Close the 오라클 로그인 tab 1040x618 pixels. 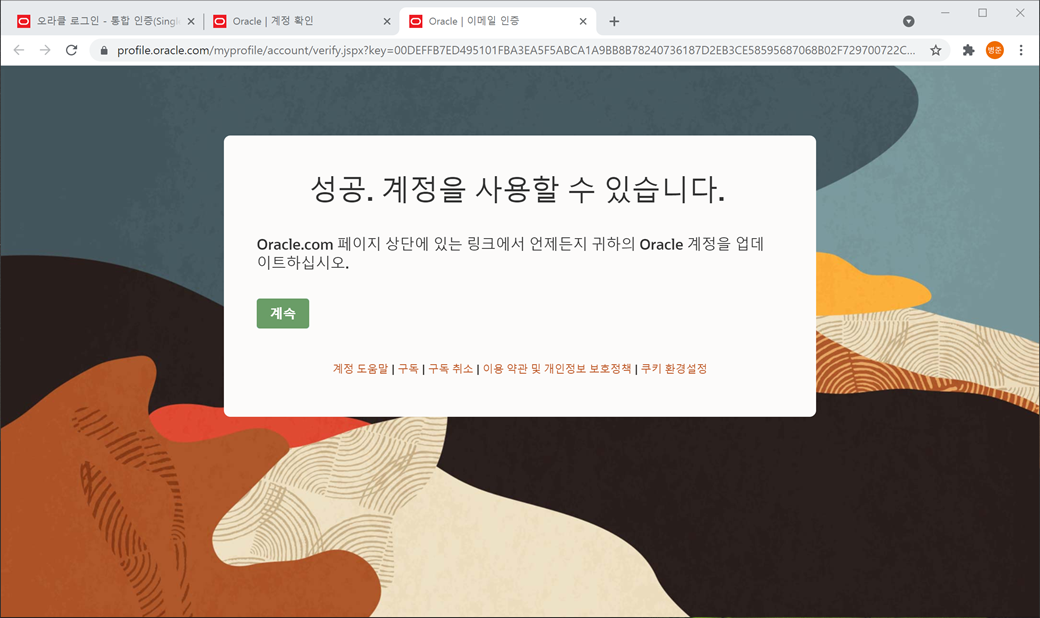191,21
